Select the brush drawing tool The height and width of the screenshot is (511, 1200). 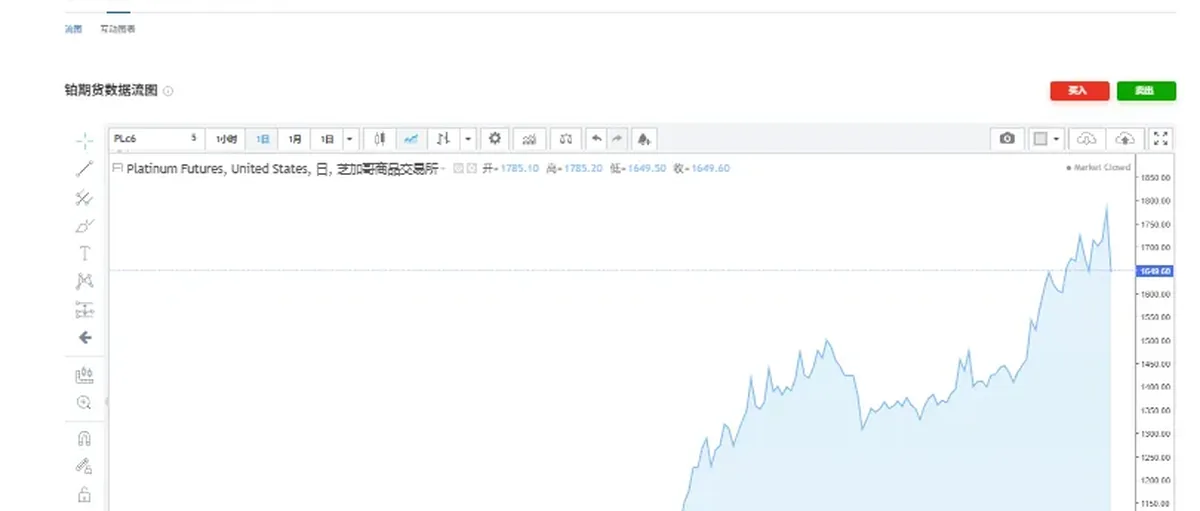85,225
